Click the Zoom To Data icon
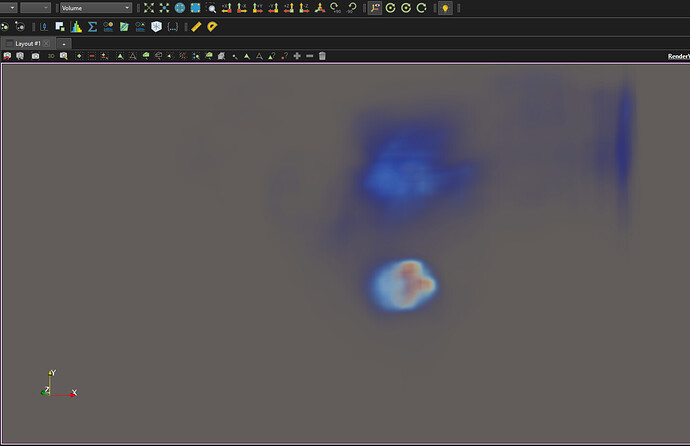This screenshot has width=690, height=446. tap(164, 8)
